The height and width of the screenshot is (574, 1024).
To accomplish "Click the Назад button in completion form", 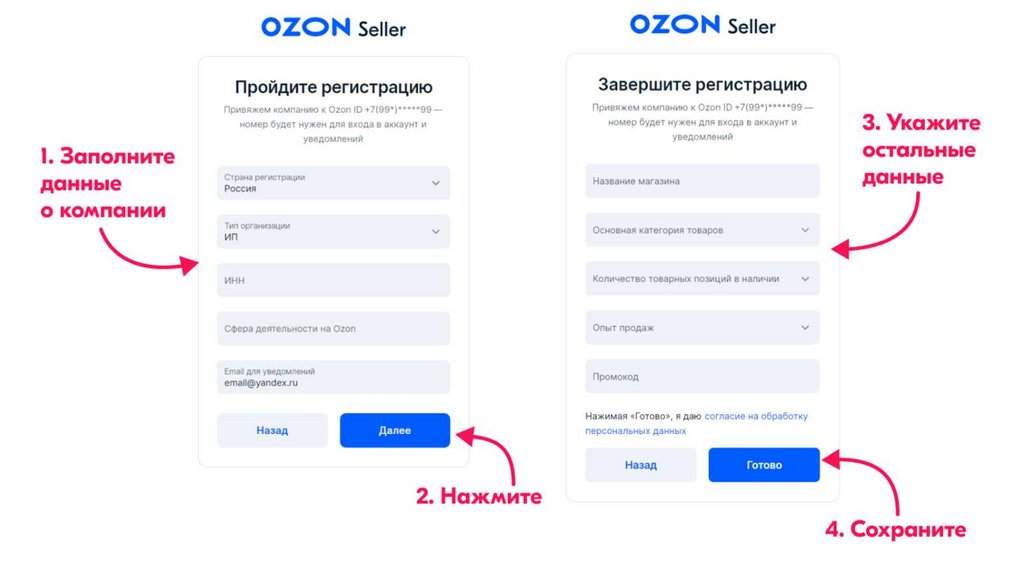I will pyautogui.click(x=641, y=465).
